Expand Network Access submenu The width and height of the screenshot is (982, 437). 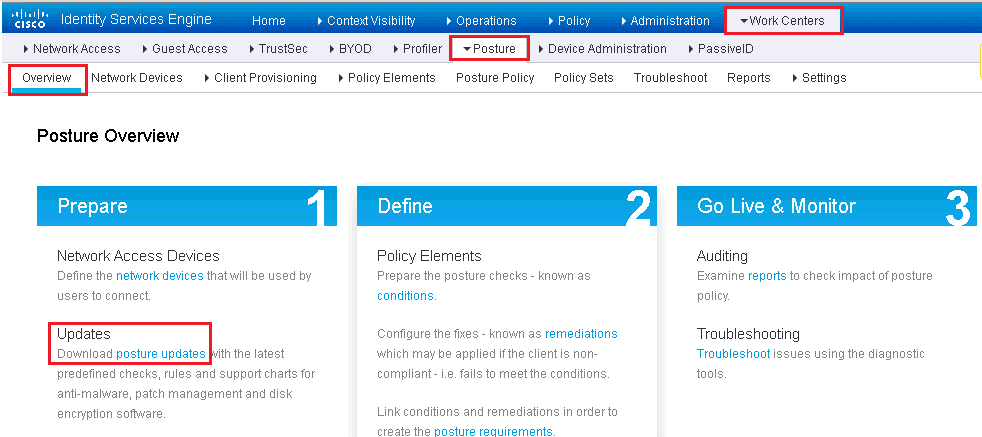click(71, 49)
